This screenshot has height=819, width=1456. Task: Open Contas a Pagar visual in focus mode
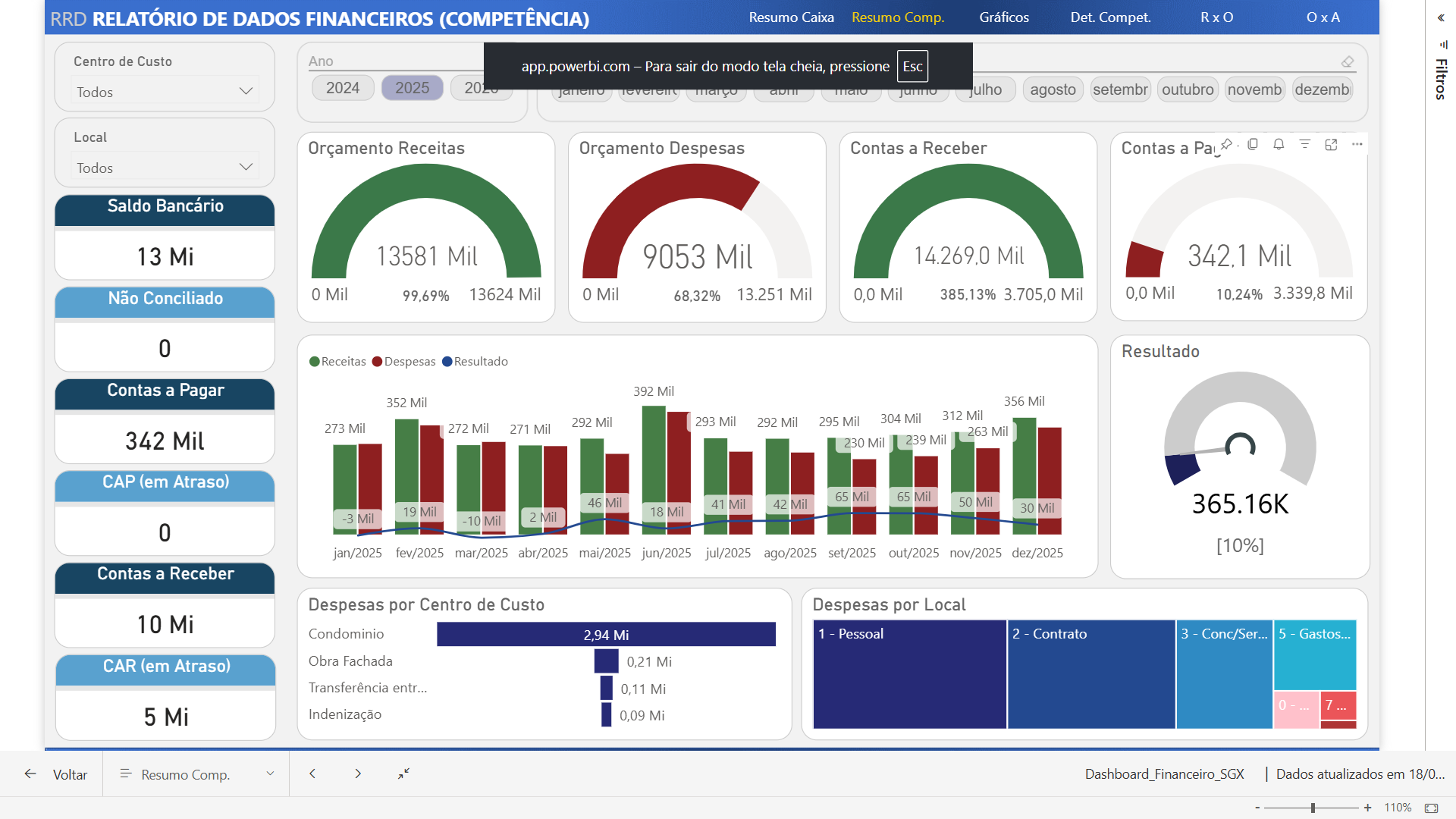tap(1331, 144)
